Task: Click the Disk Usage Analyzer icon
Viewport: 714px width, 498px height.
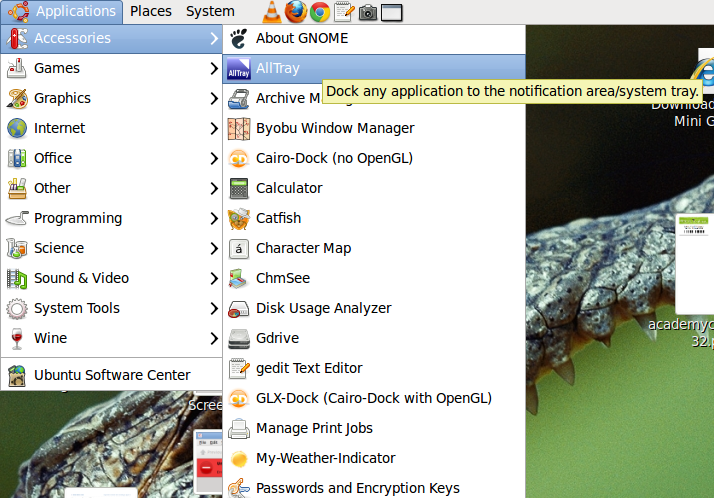Action: [239, 309]
